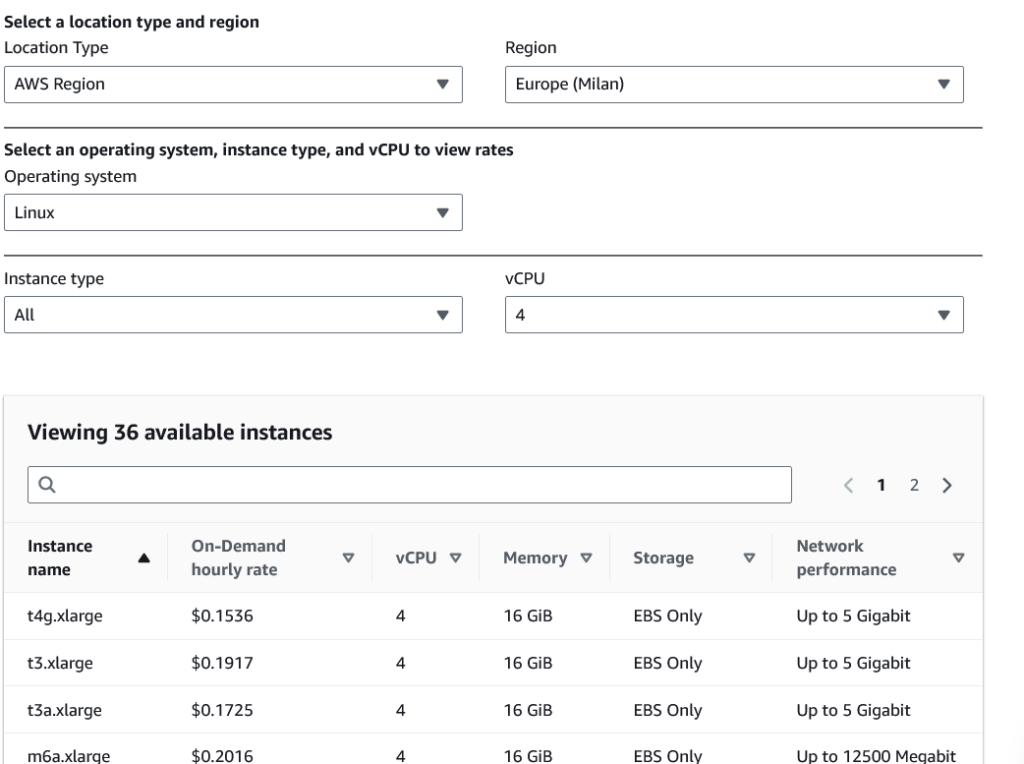
Task: Sort by Instance name ascending arrow
Action: coord(144,558)
